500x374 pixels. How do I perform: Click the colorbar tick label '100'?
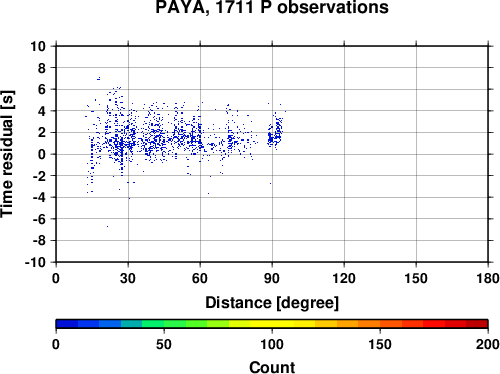[x=272, y=344]
